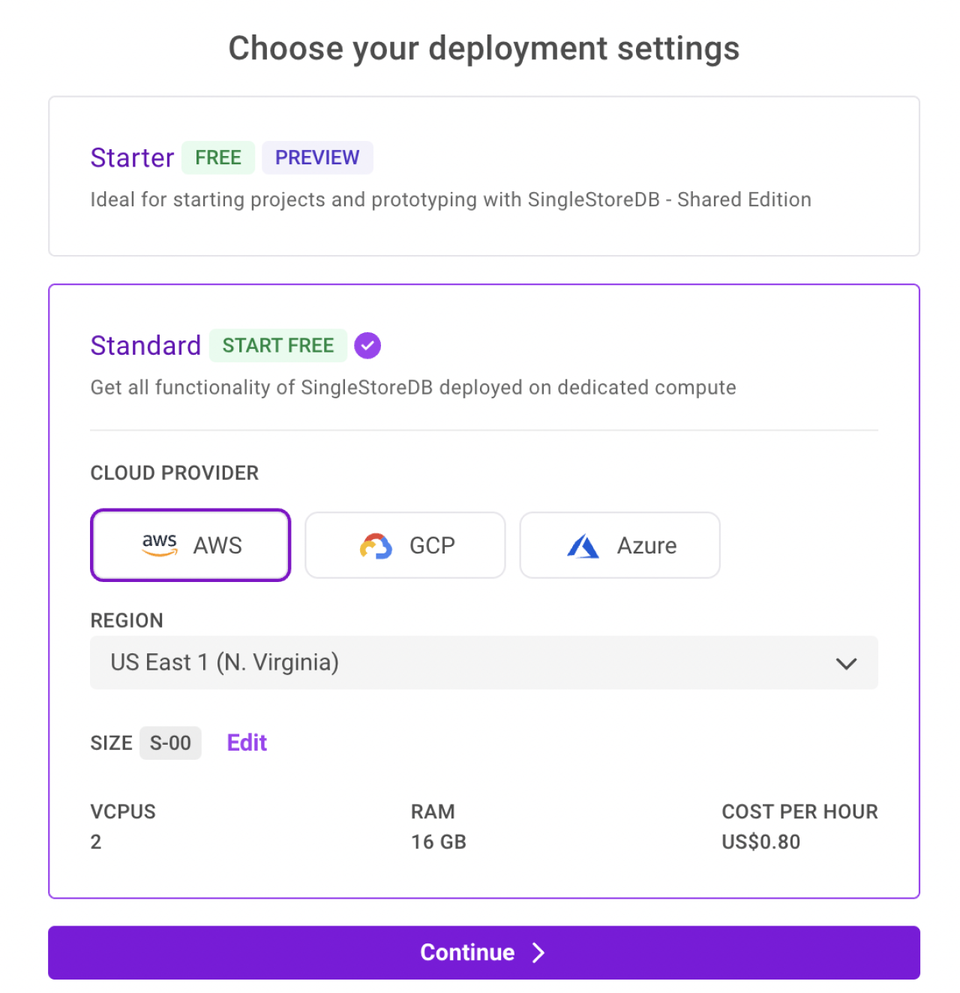This screenshot has width=960, height=993.
Task: Click the START FREE badge
Action: click(278, 345)
